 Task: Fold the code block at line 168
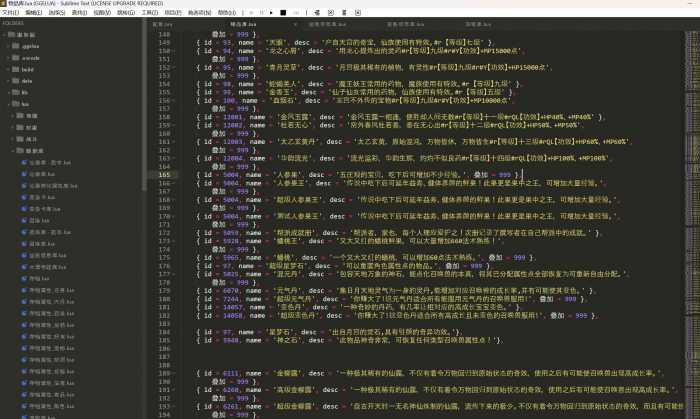point(174,200)
